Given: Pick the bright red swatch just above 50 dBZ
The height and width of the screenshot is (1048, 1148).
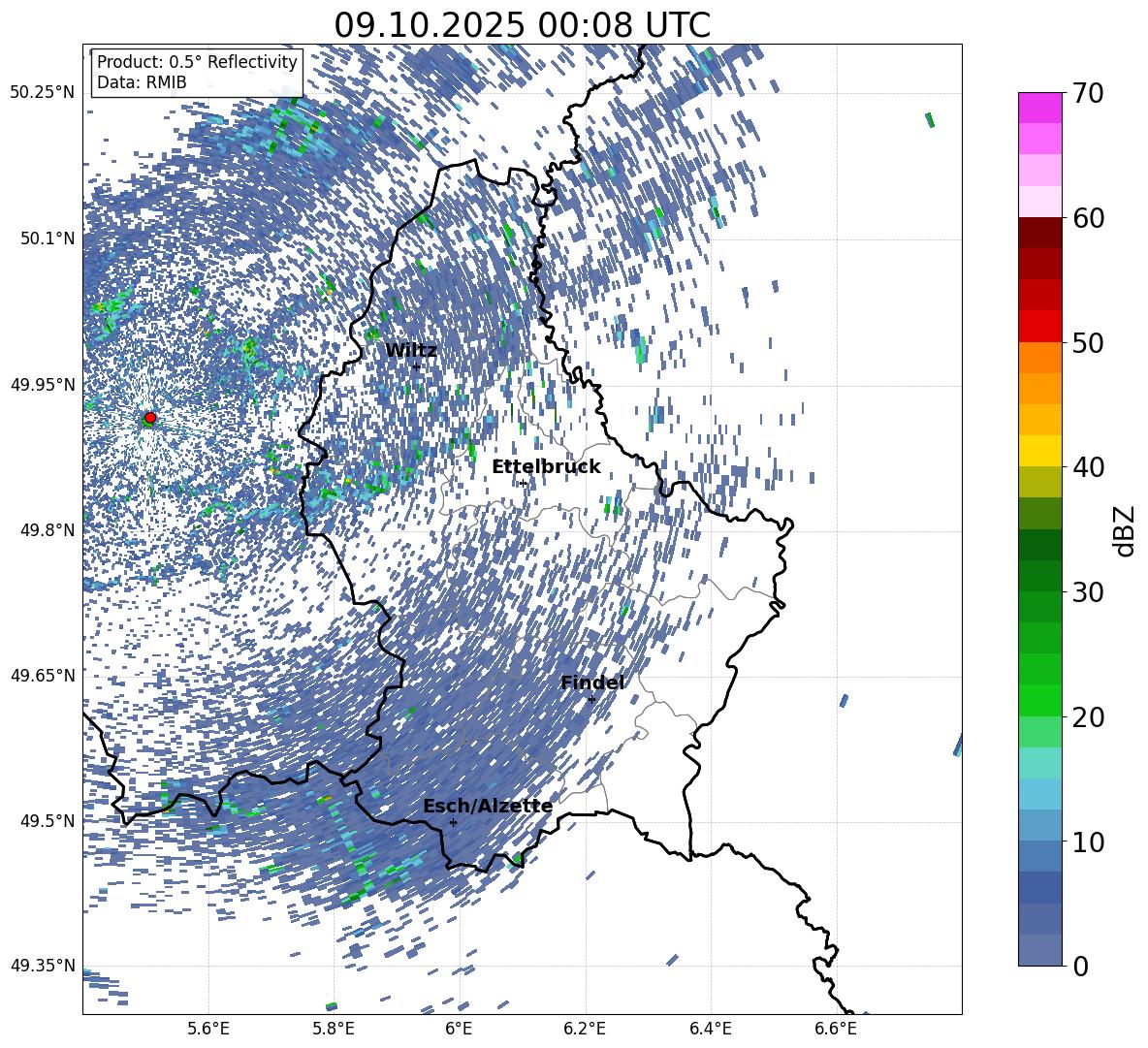Looking at the screenshot, I should pos(1040,327).
